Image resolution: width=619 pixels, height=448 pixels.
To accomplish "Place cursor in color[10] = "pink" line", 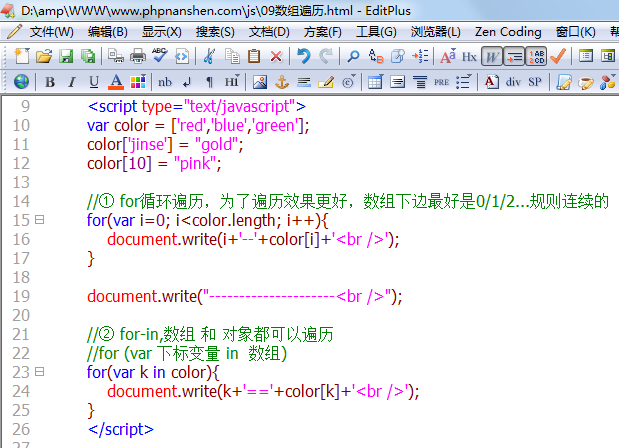I will tap(154, 163).
